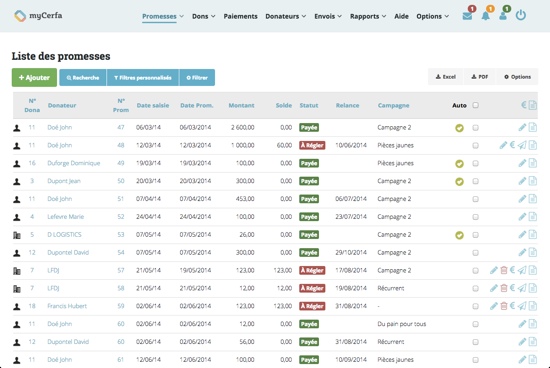
Task: Open document icon for promise 47
Action: click(x=533, y=127)
